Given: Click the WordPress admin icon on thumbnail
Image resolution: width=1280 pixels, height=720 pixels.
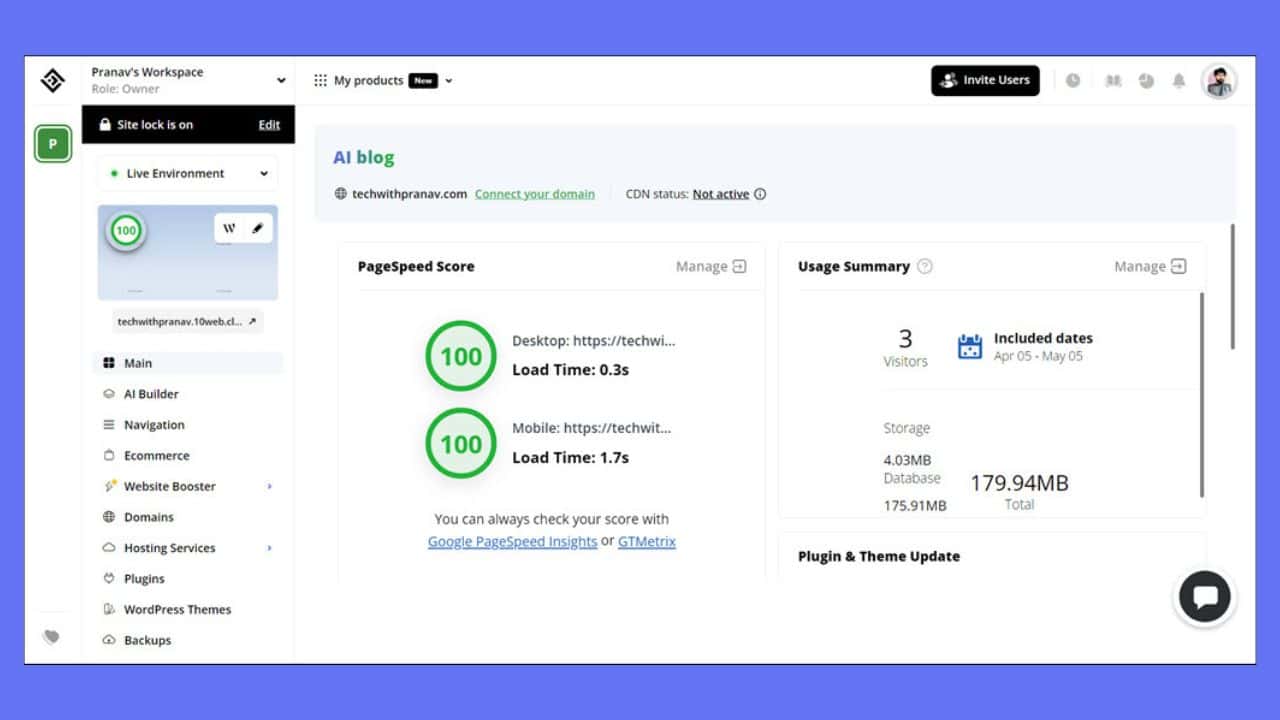Looking at the screenshot, I should click(229, 228).
